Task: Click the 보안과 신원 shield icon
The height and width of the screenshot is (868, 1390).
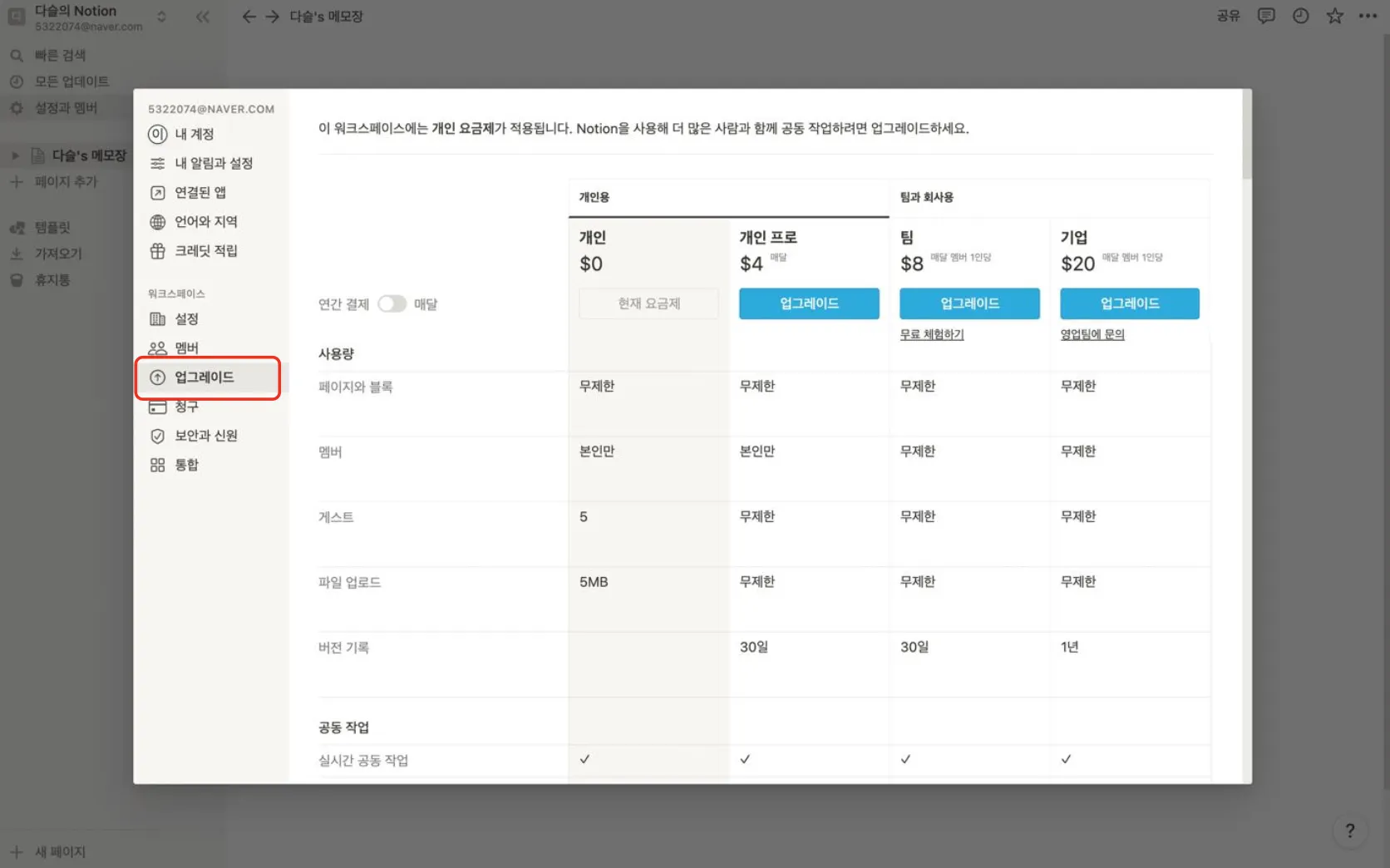Action: [x=157, y=436]
